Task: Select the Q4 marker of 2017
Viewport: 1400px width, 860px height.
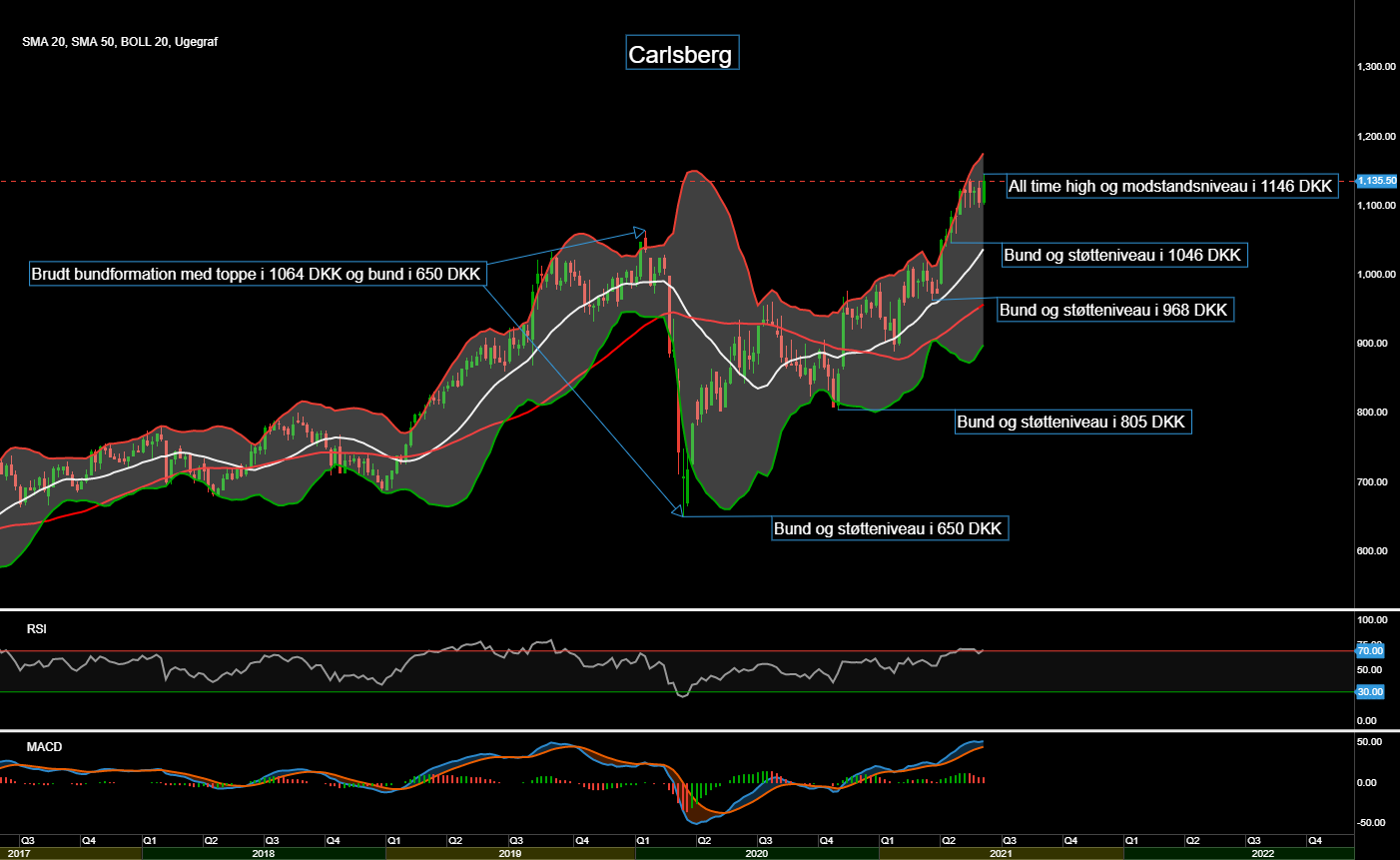Action: [89, 841]
